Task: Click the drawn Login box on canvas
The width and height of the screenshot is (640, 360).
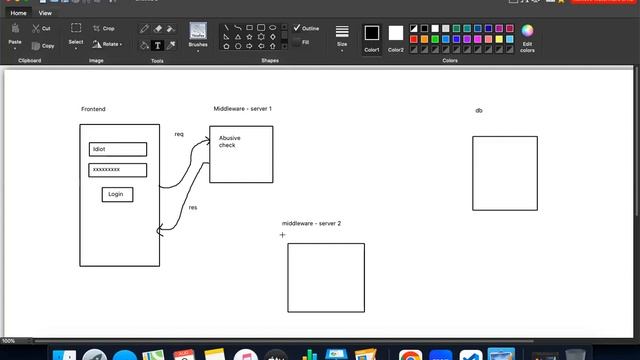Action: pyautogui.click(x=118, y=194)
